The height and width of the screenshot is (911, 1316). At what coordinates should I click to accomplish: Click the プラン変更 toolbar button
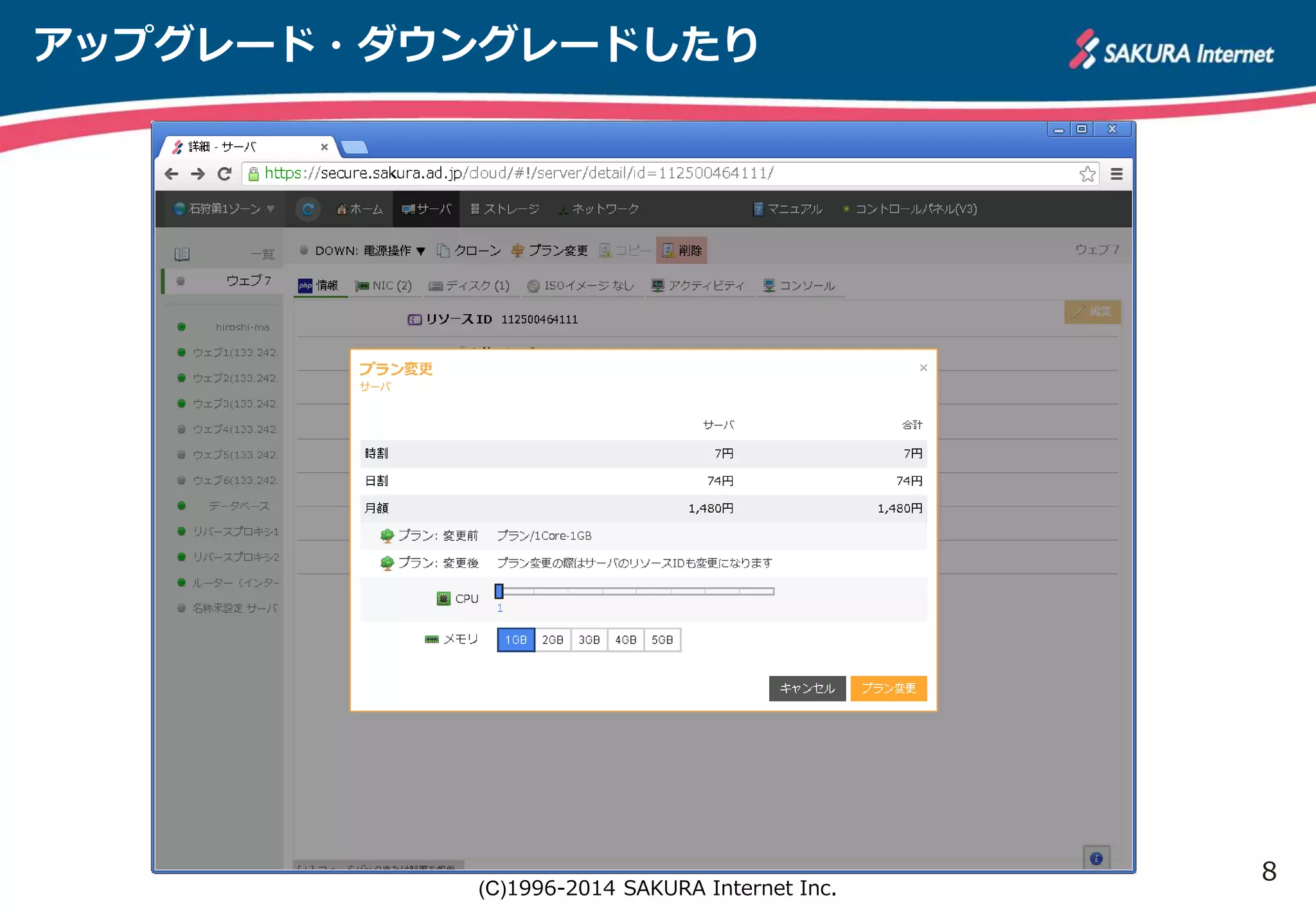(x=550, y=251)
